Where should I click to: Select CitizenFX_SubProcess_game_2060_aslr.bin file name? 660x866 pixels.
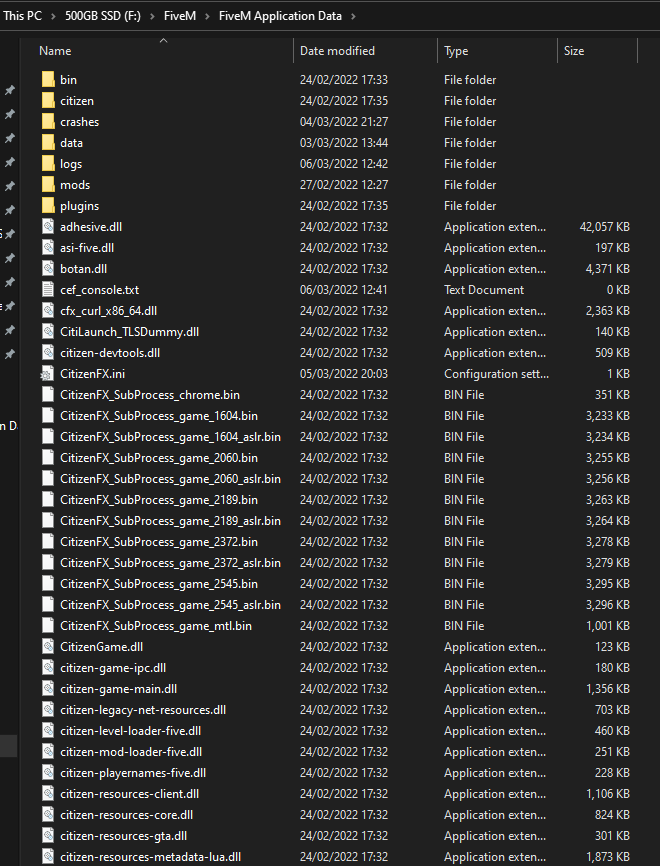click(x=170, y=478)
